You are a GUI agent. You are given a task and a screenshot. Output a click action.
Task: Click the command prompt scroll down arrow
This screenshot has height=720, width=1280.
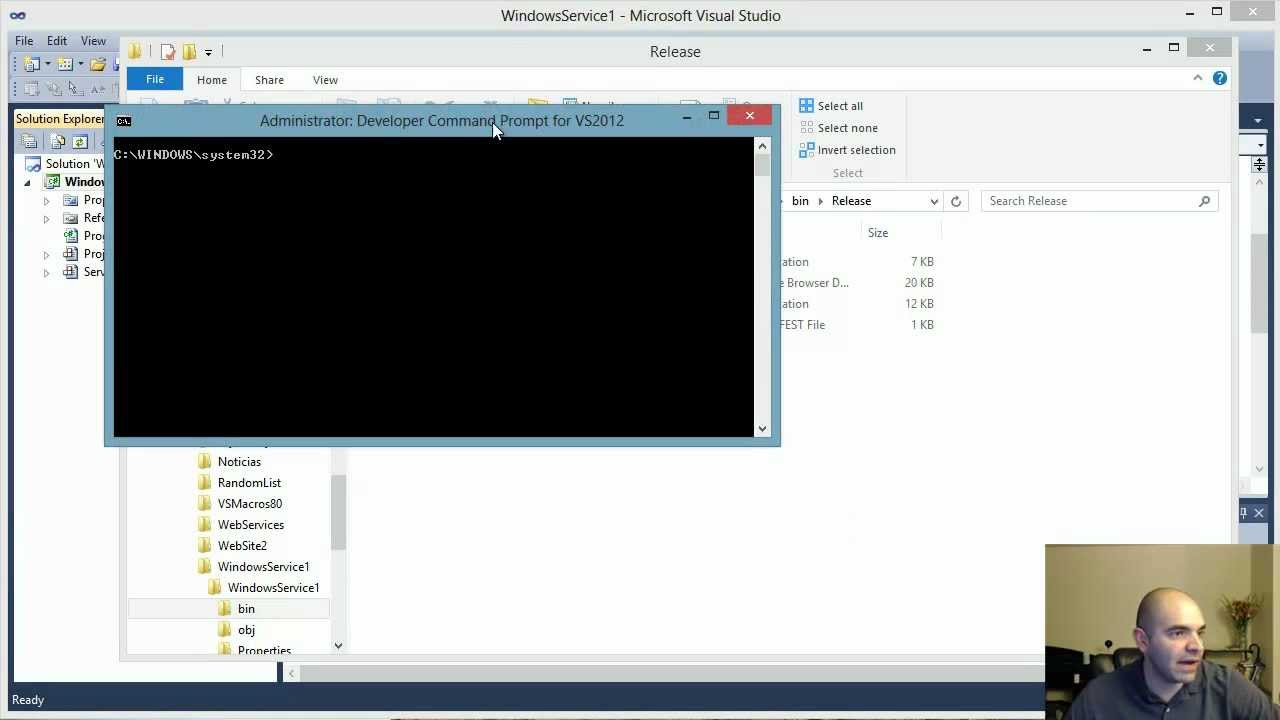point(762,429)
